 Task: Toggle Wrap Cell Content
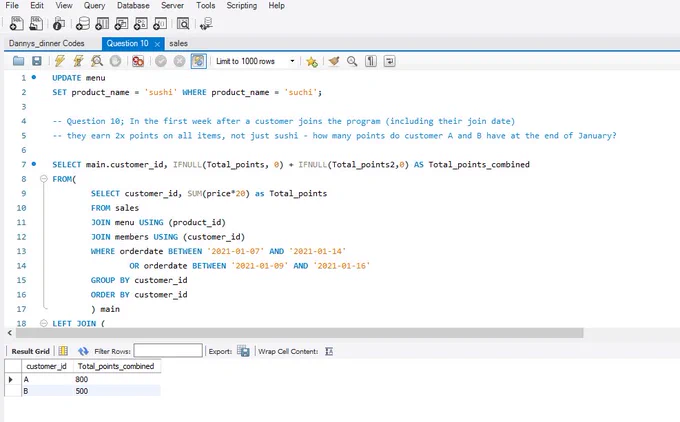[x=329, y=351]
